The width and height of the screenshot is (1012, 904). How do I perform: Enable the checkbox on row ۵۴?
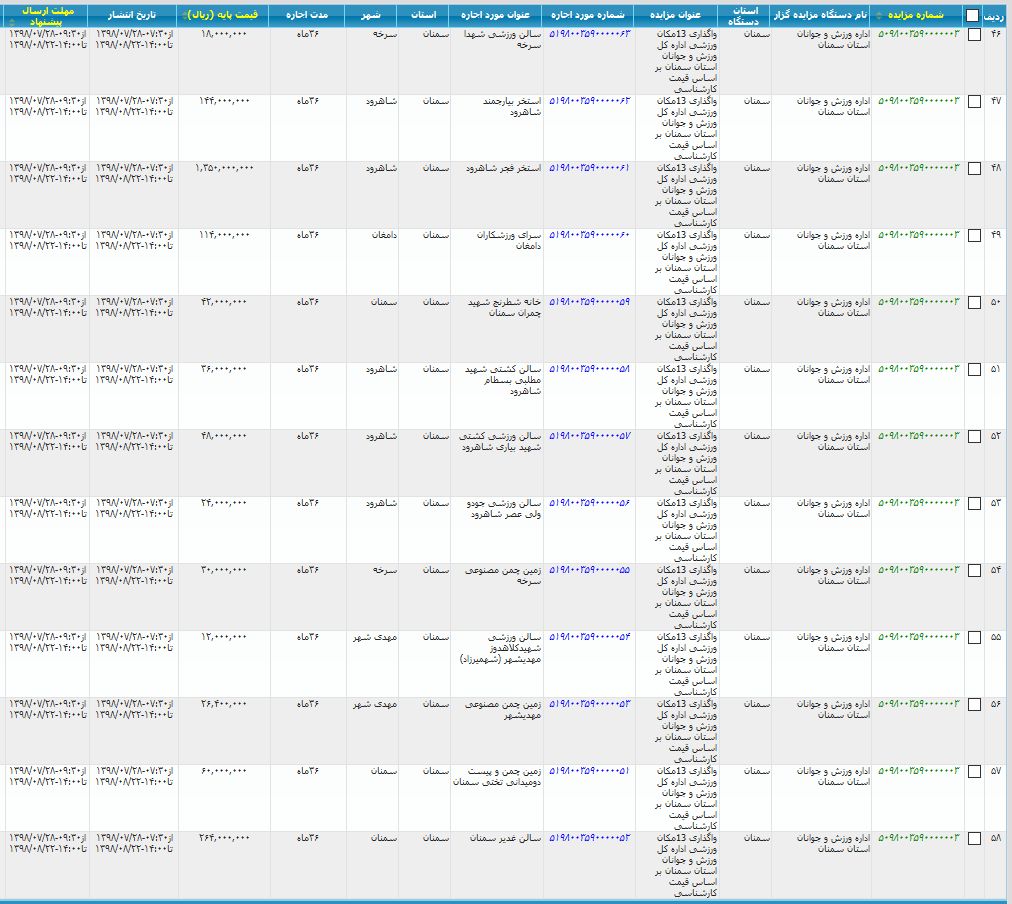[x=974, y=571]
